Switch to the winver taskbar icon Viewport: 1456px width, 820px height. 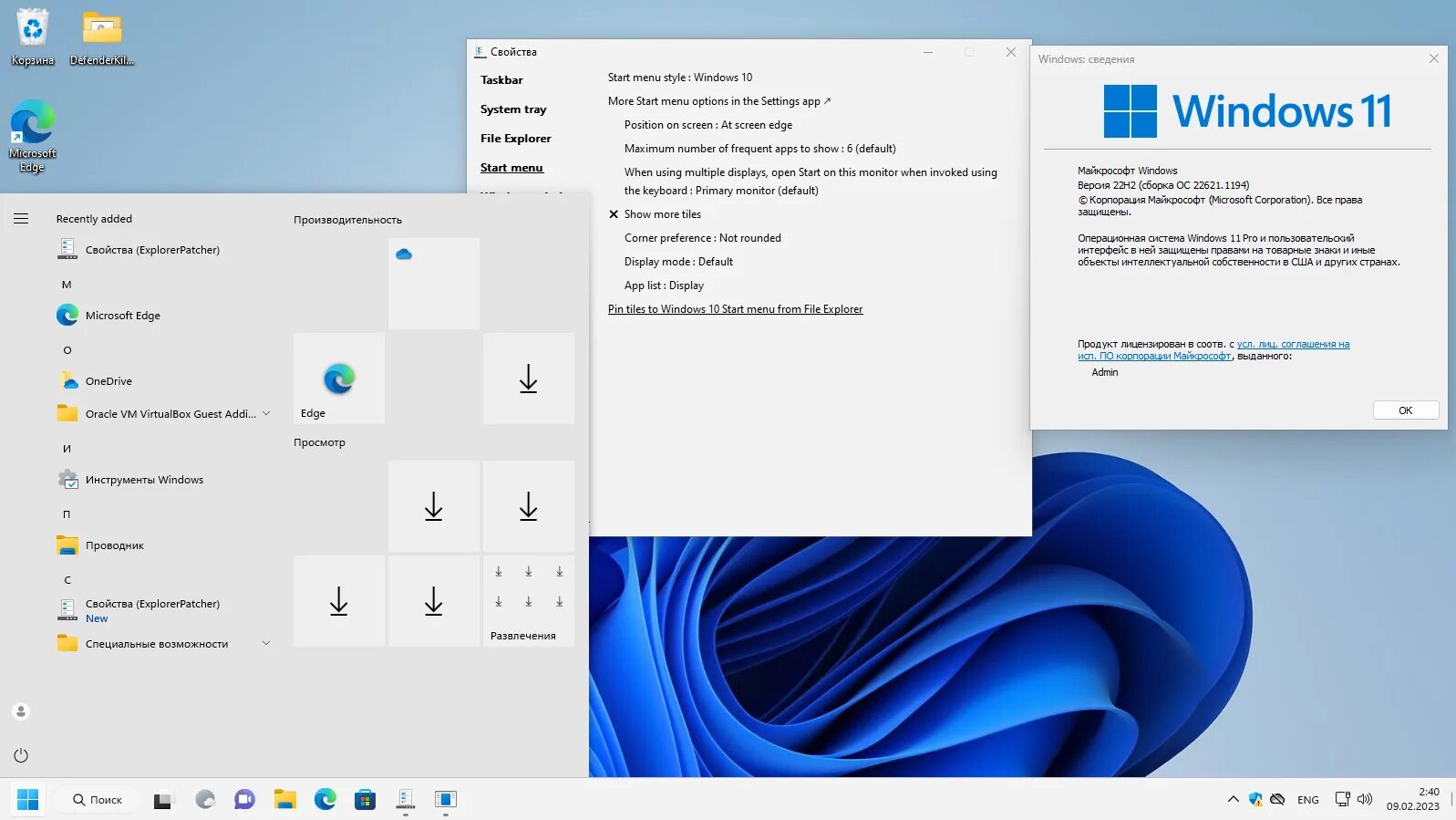pos(446,800)
